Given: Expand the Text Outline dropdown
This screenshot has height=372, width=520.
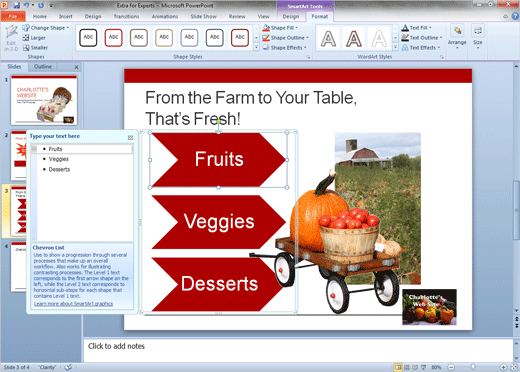Looking at the screenshot, I should click(x=441, y=38).
